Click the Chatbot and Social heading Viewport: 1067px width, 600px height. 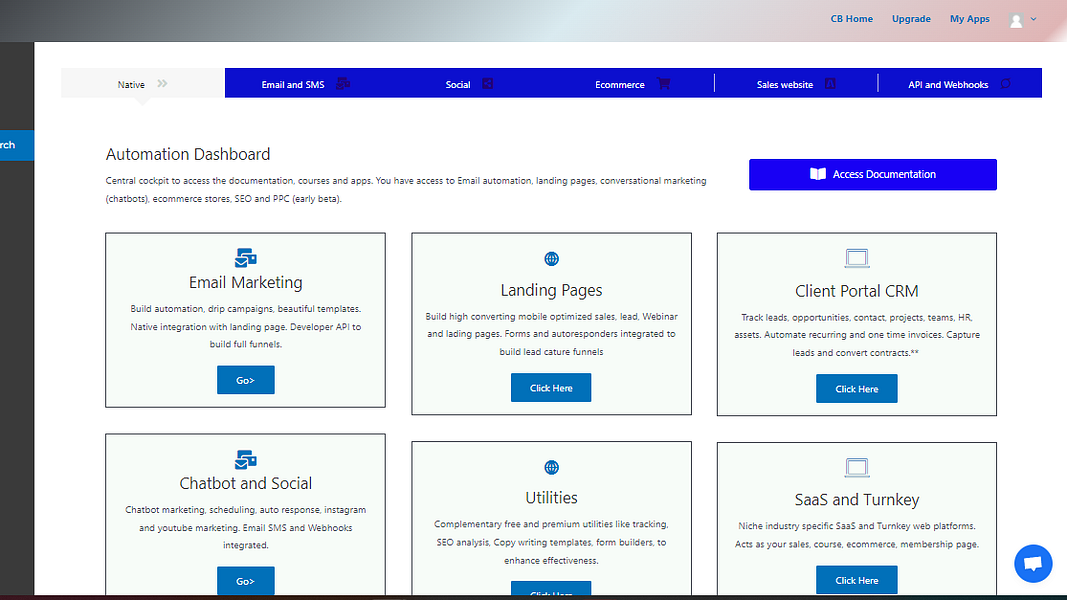pyautogui.click(x=246, y=484)
